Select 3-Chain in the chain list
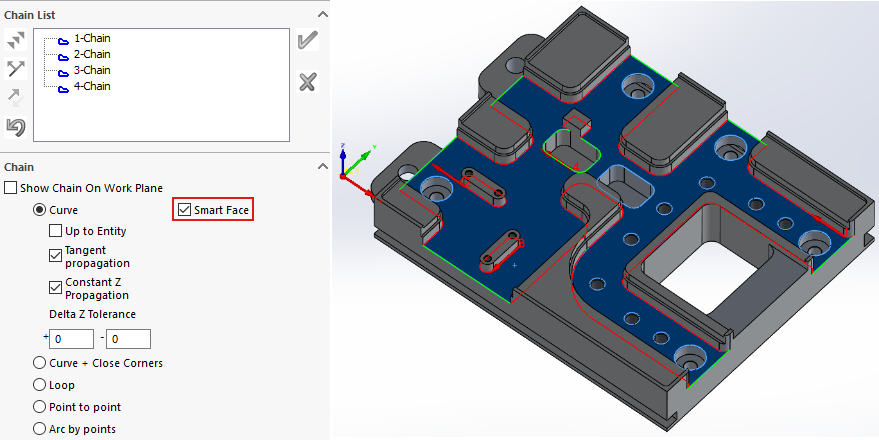879x440 pixels. point(92,70)
